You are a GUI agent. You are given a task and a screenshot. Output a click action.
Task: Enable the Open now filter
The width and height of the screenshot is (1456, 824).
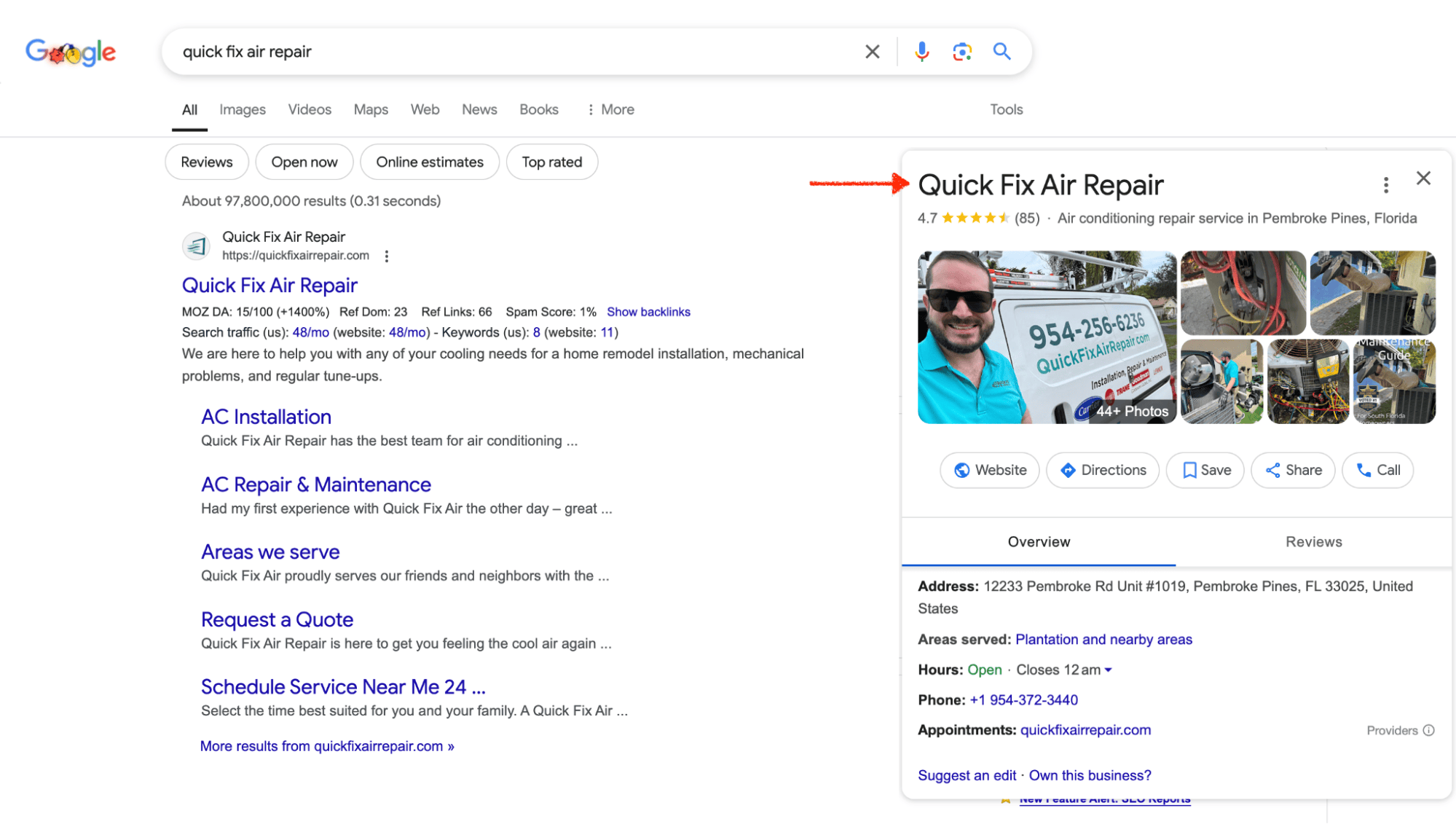304,162
